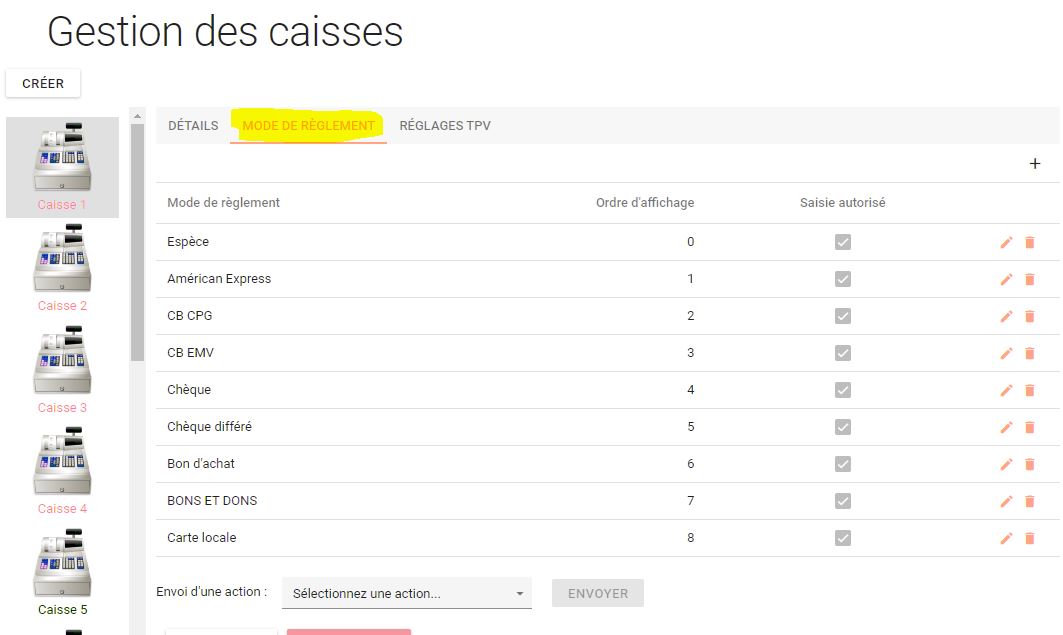Edit the Carte locale payment mode
This screenshot has width=1063, height=635.
1006,538
